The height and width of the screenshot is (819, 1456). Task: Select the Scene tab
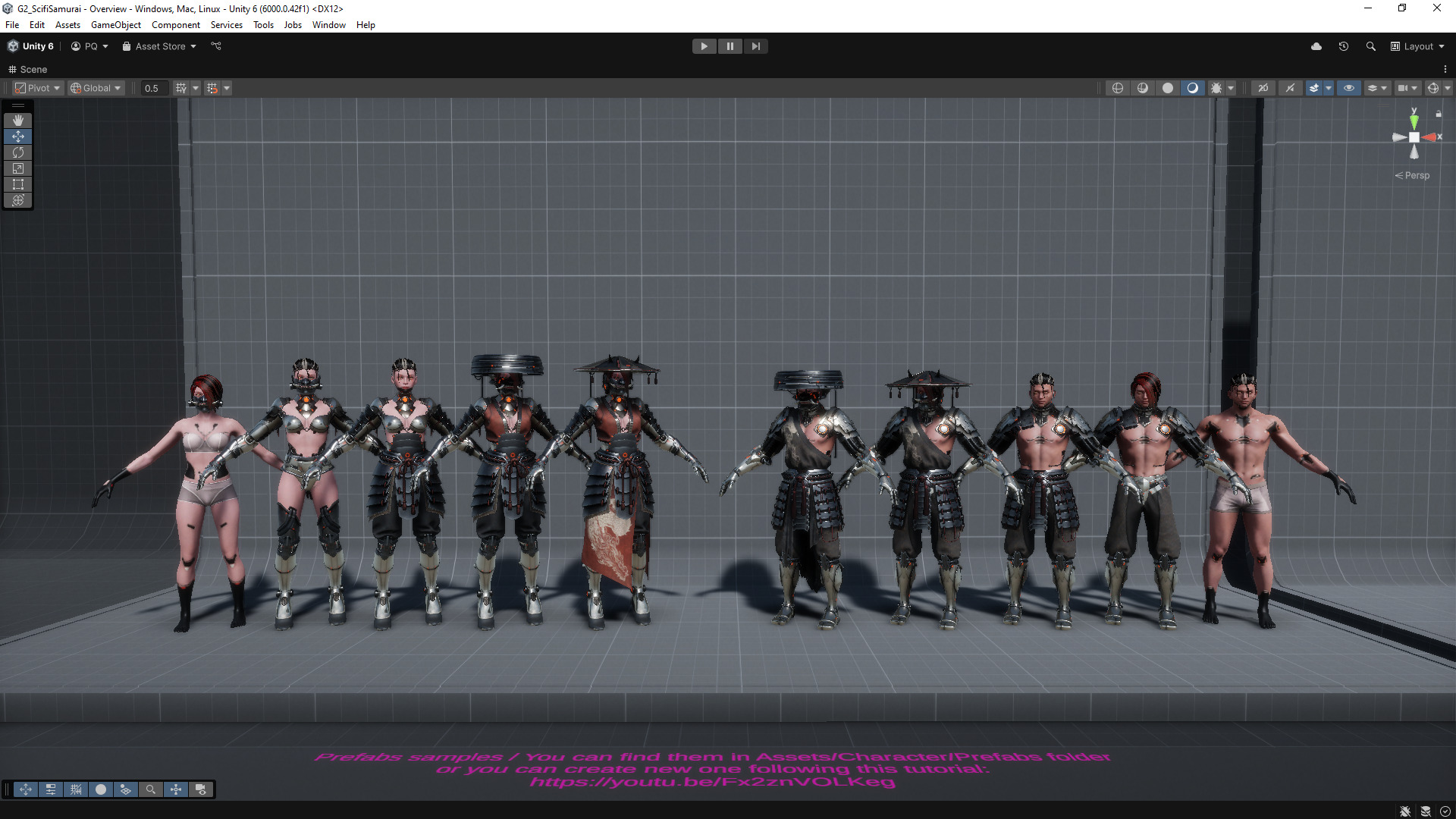(28, 69)
